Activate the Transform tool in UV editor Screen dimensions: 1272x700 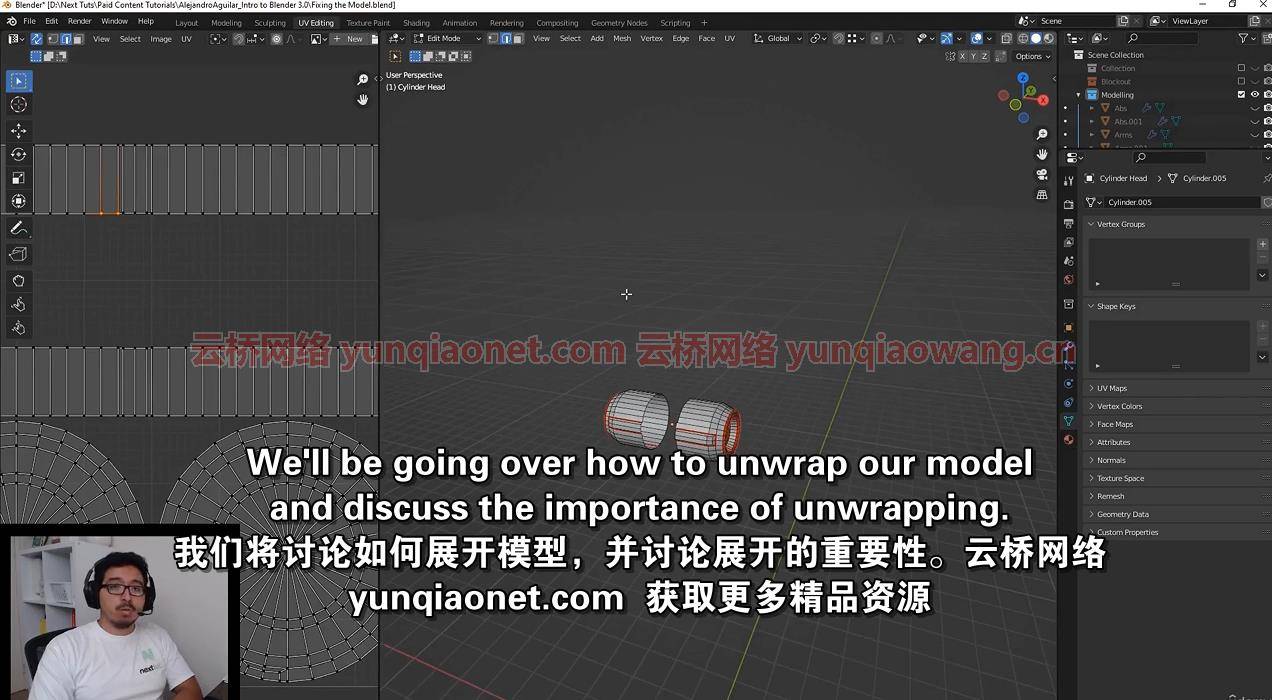tap(18, 201)
